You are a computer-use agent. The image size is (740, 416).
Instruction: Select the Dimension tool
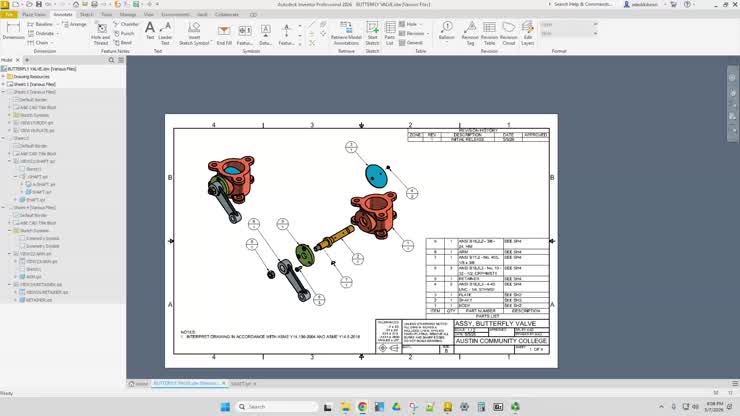(13, 30)
